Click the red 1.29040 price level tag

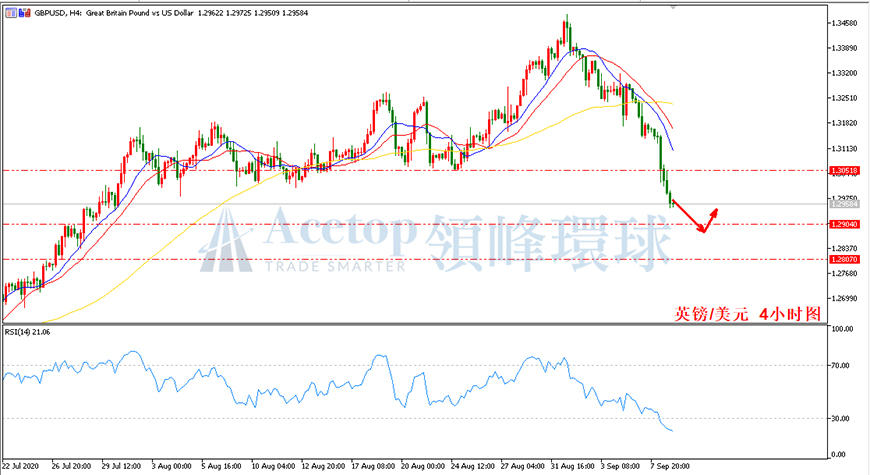844,224
